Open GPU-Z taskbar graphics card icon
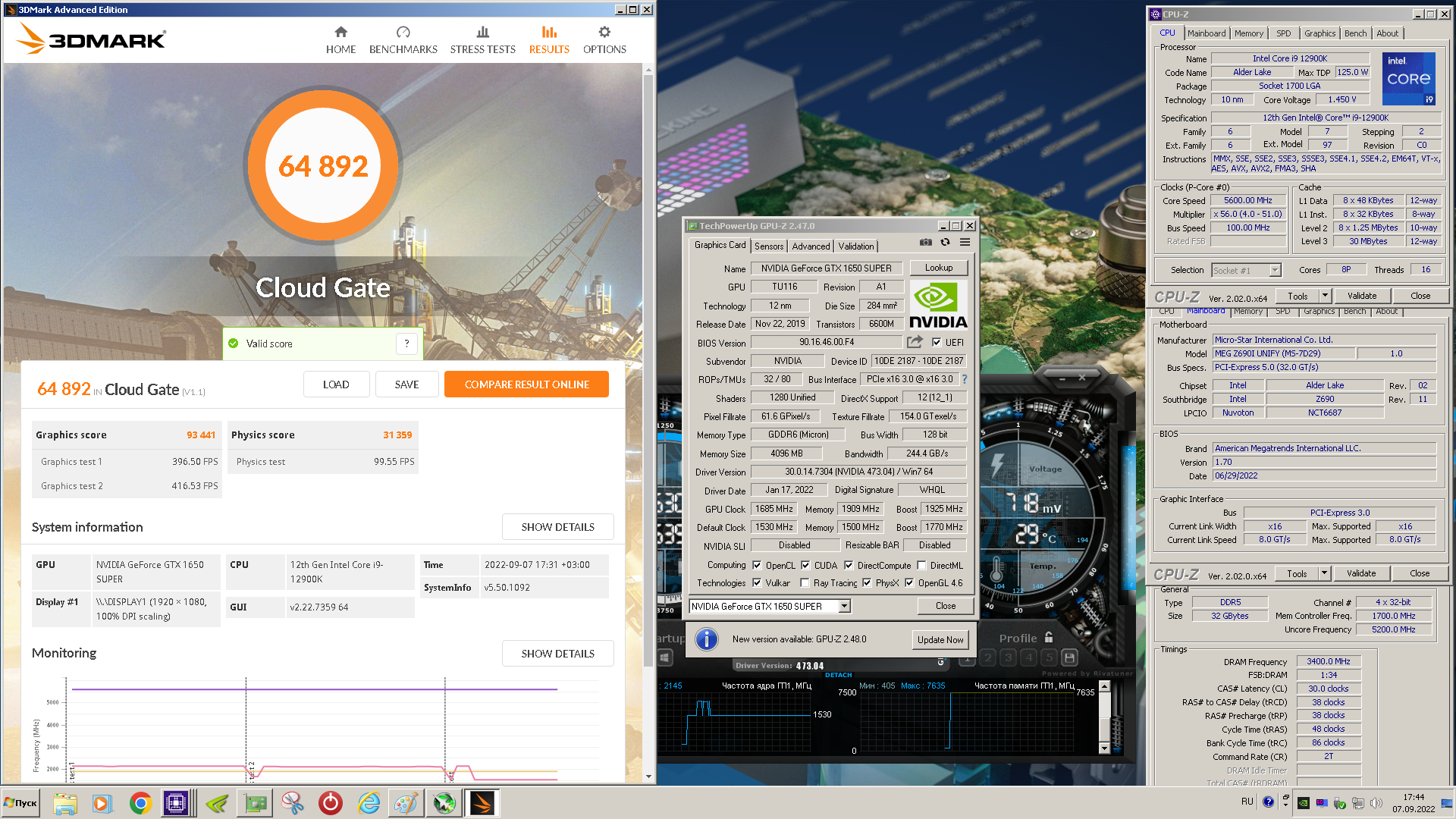Image resolution: width=1456 pixels, height=819 pixels. click(255, 803)
